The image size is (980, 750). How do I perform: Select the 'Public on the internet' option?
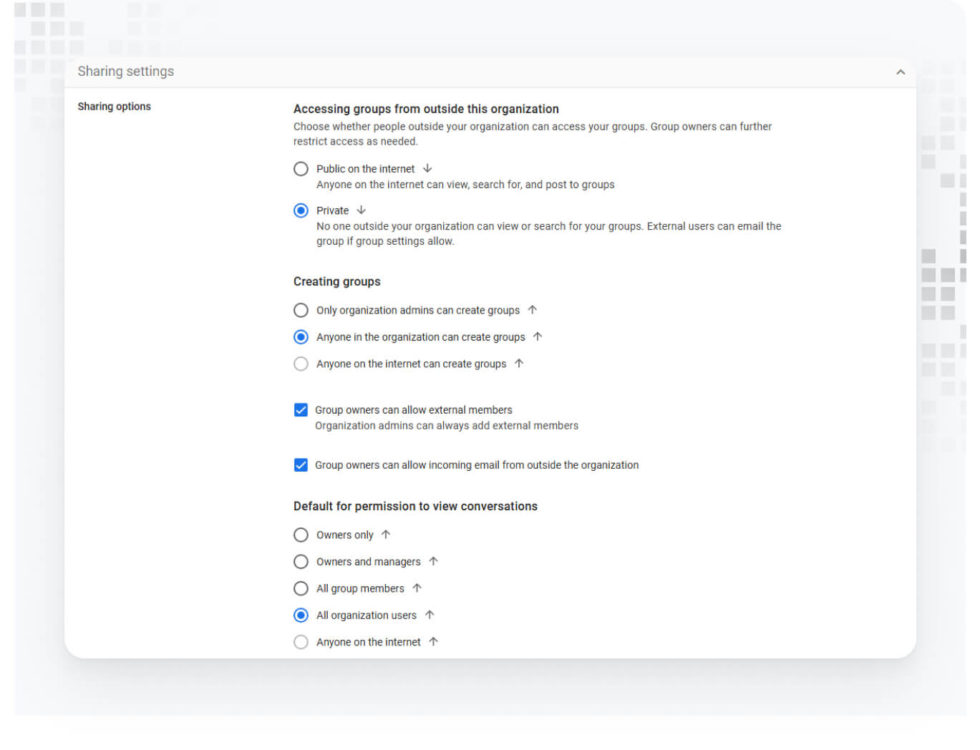click(301, 168)
